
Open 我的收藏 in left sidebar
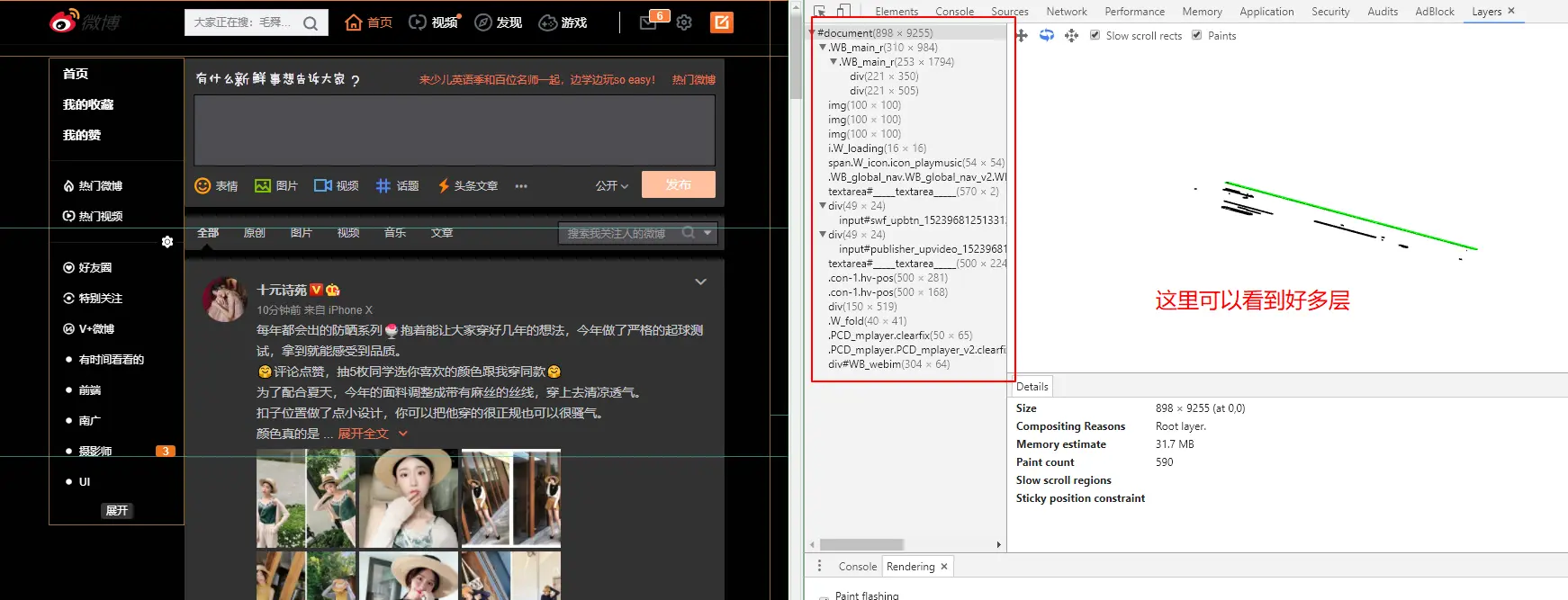[x=88, y=104]
